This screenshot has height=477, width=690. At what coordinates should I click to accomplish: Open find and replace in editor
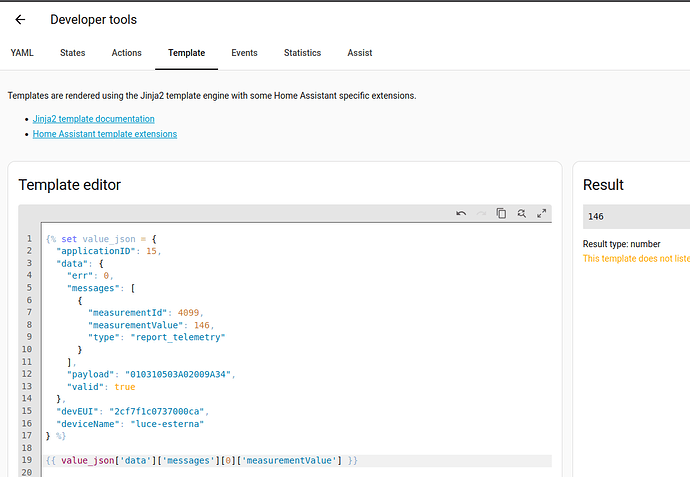coord(521,213)
